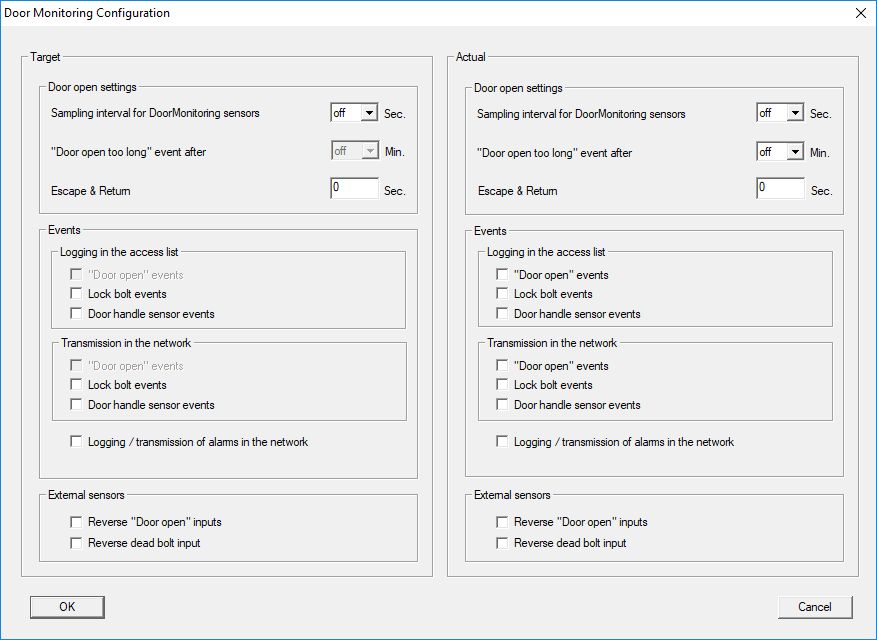877x640 pixels.
Task: Enable Target logging Lock bolt events checkbox
Action: 77,294
